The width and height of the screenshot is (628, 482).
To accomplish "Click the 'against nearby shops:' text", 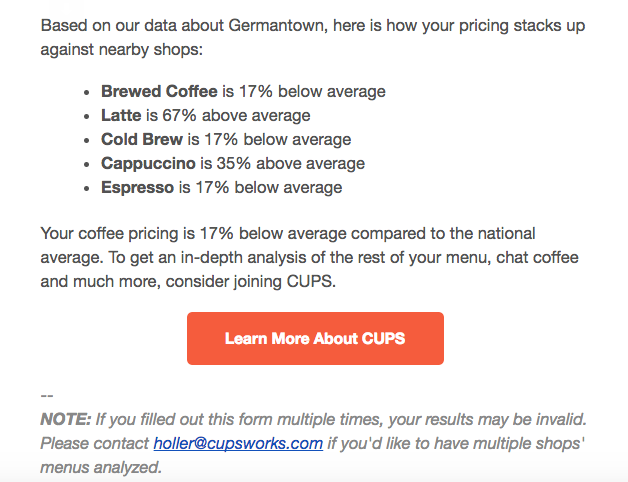I will tap(122, 50).
